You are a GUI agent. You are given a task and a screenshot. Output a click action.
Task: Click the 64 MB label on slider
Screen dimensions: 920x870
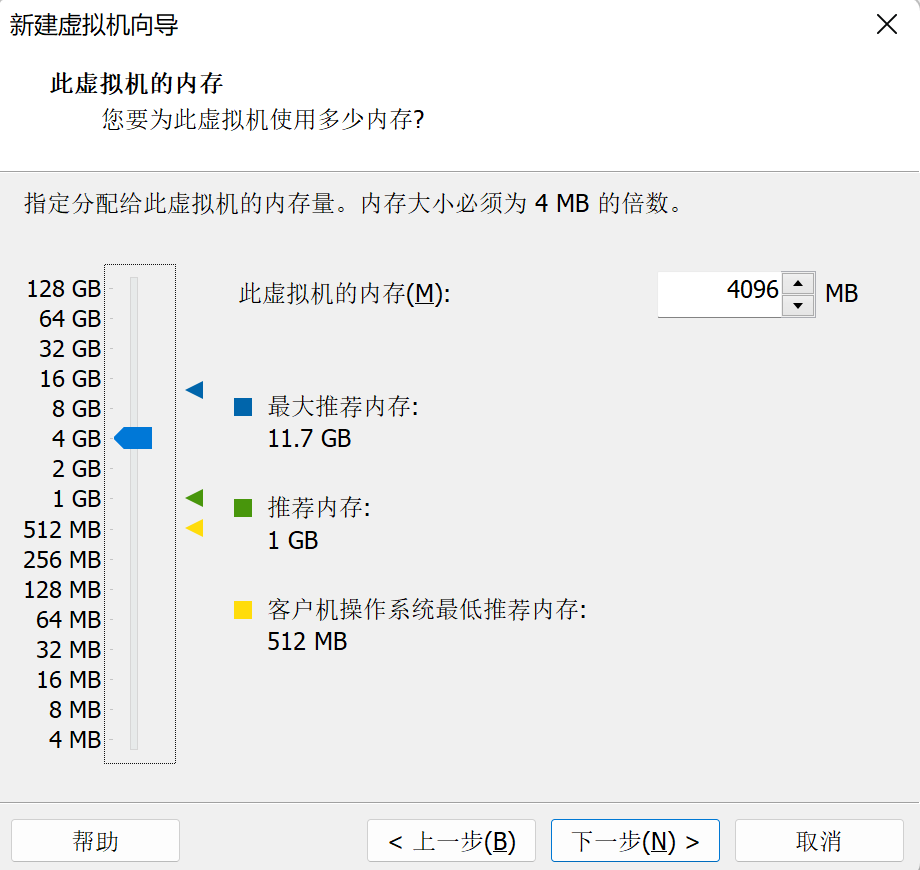click(x=69, y=620)
